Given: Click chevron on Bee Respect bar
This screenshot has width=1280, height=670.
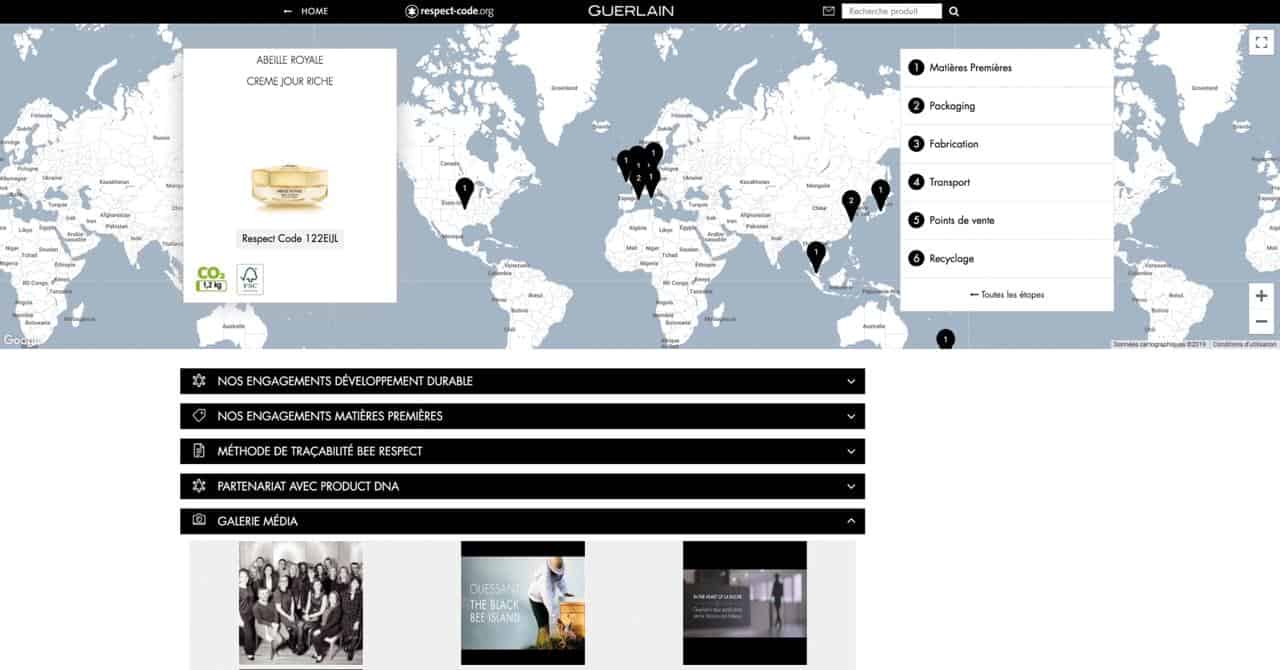Looking at the screenshot, I should [x=851, y=451].
